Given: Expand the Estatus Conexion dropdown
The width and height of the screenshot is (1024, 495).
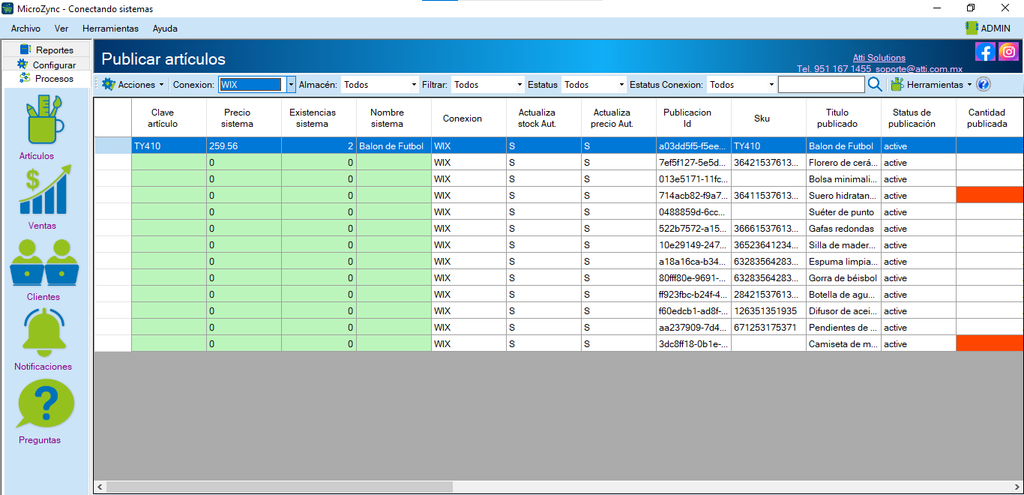Looking at the screenshot, I should click(x=771, y=84).
